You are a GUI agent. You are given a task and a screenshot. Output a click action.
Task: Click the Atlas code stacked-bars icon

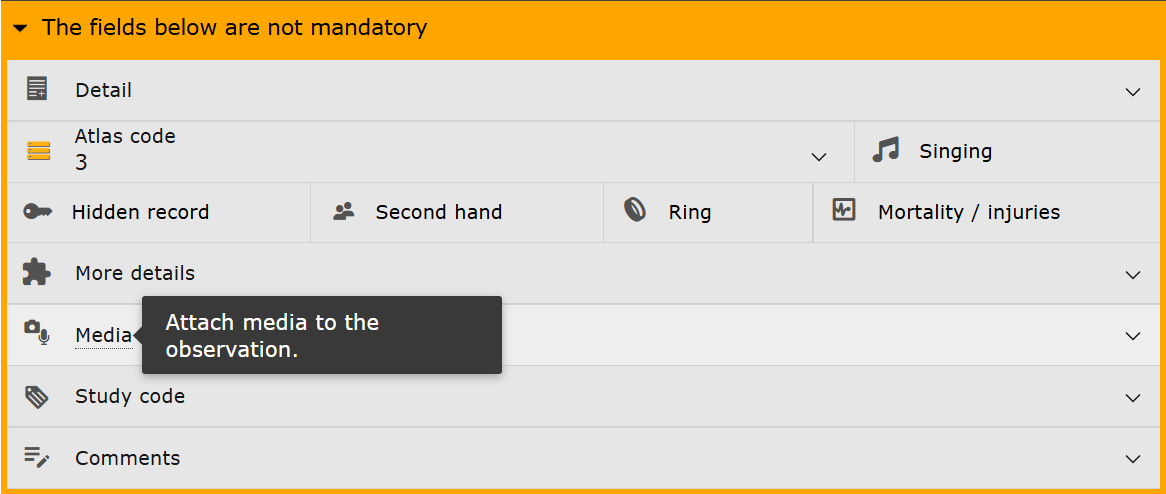tap(38, 151)
